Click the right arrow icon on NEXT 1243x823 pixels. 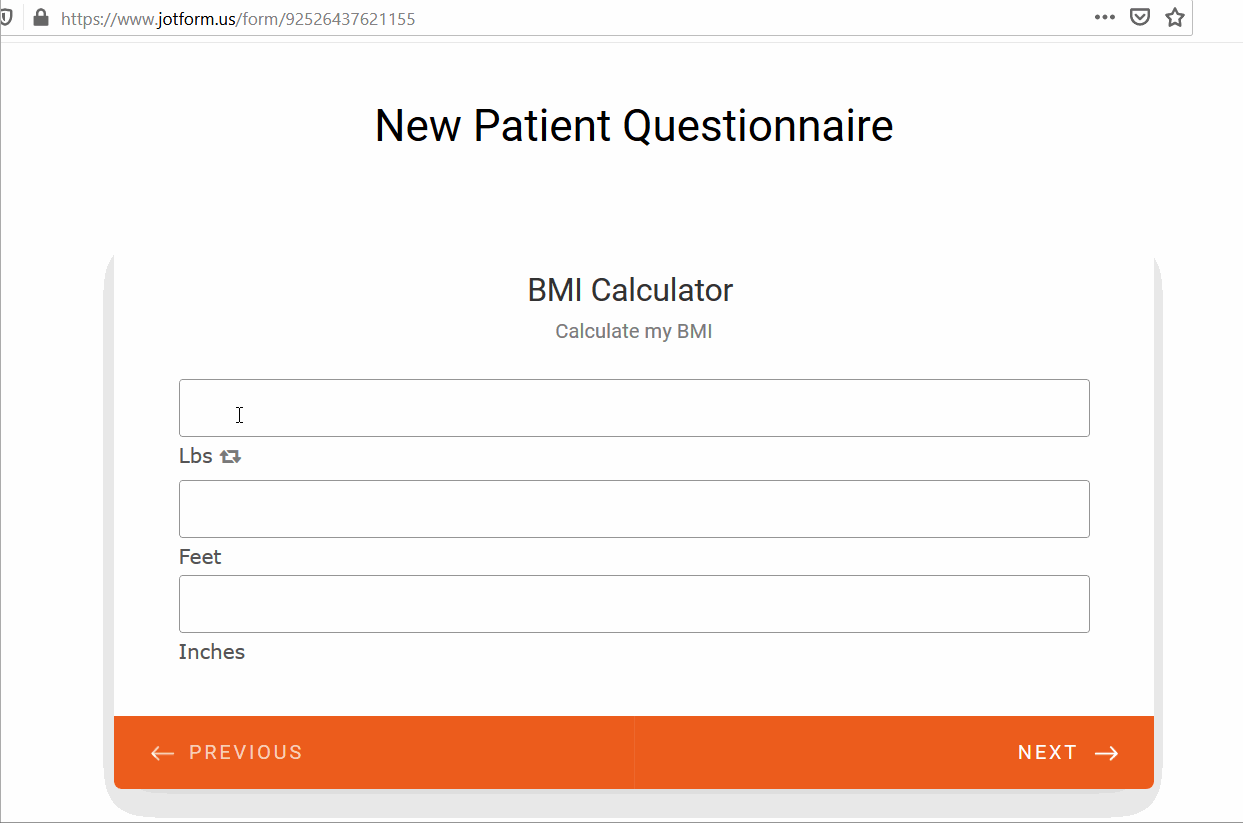(x=1106, y=752)
